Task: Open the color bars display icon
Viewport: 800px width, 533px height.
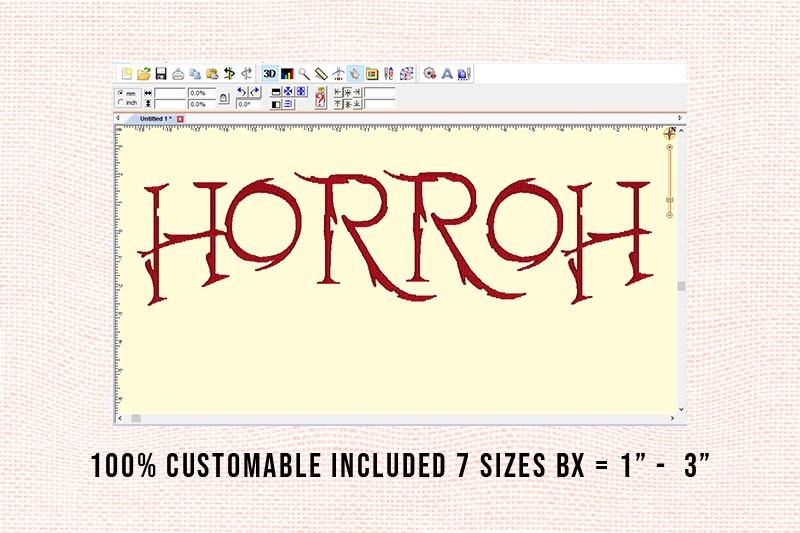Action: click(x=287, y=74)
